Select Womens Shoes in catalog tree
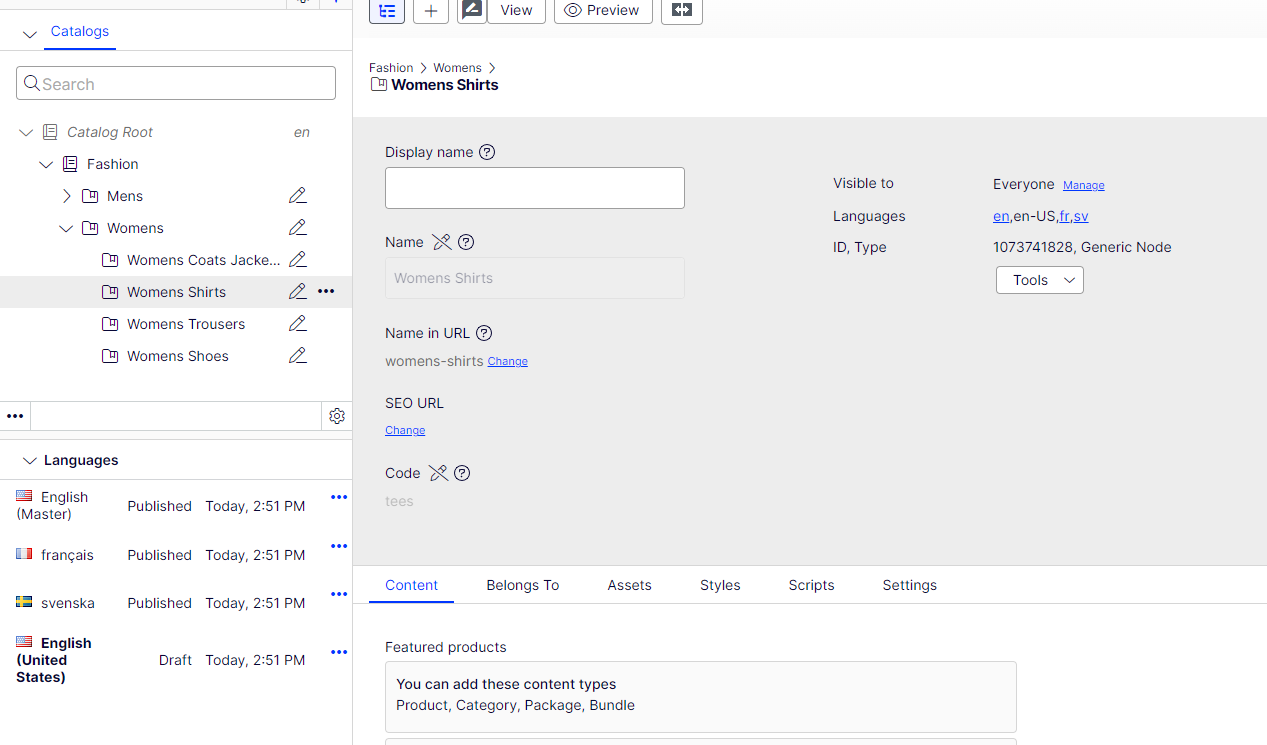This screenshot has width=1267, height=745. pos(178,356)
